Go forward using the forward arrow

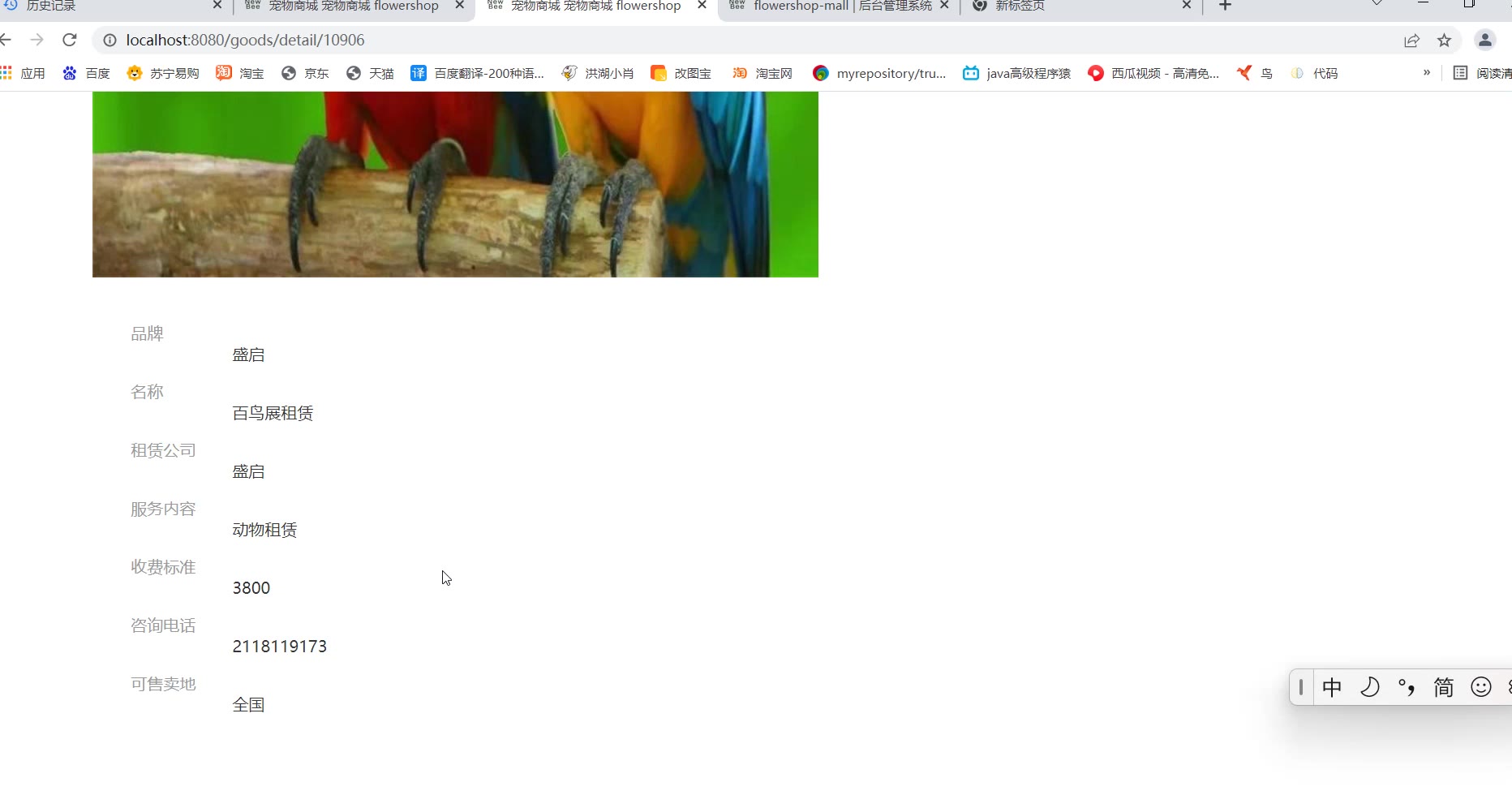(x=37, y=40)
